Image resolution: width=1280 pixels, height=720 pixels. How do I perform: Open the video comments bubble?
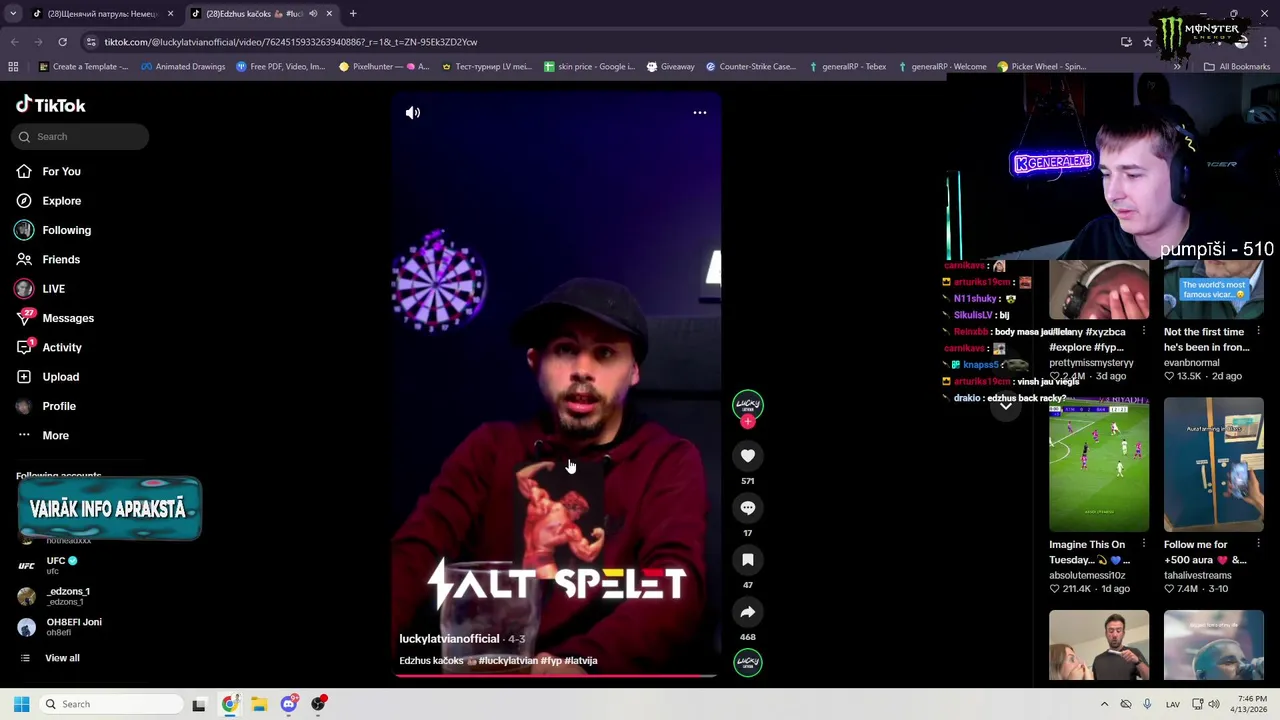click(747, 508)
